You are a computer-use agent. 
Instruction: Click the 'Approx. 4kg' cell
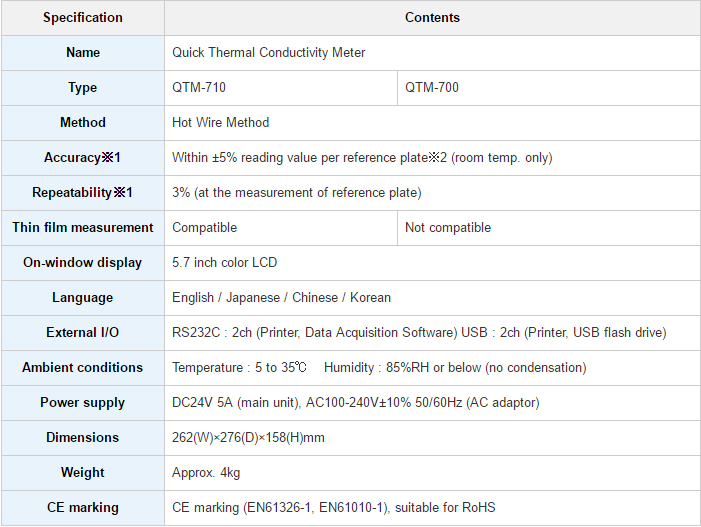[x=432, y=472]
